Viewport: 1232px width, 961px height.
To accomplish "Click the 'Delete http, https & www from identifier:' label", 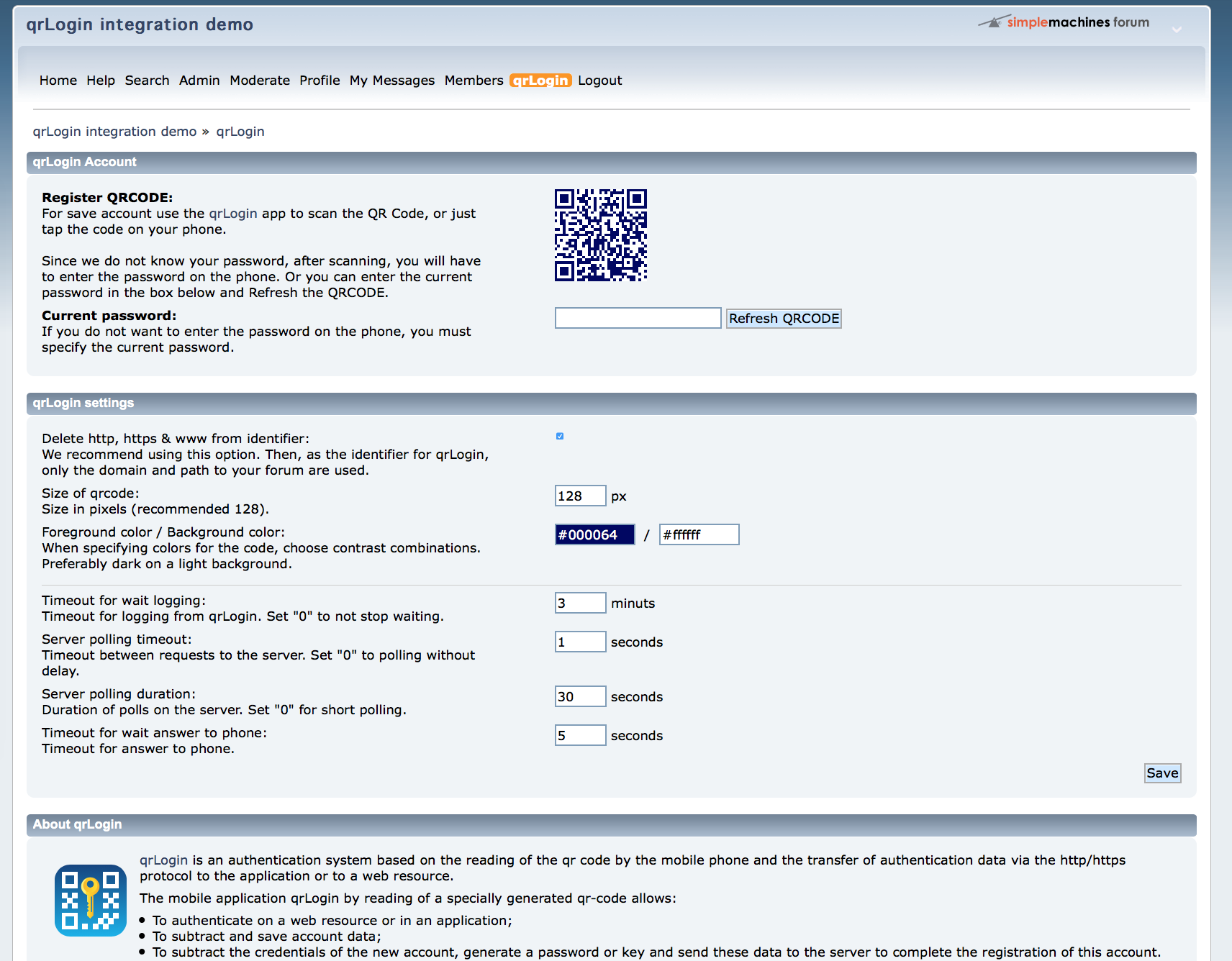I will 176,439.
